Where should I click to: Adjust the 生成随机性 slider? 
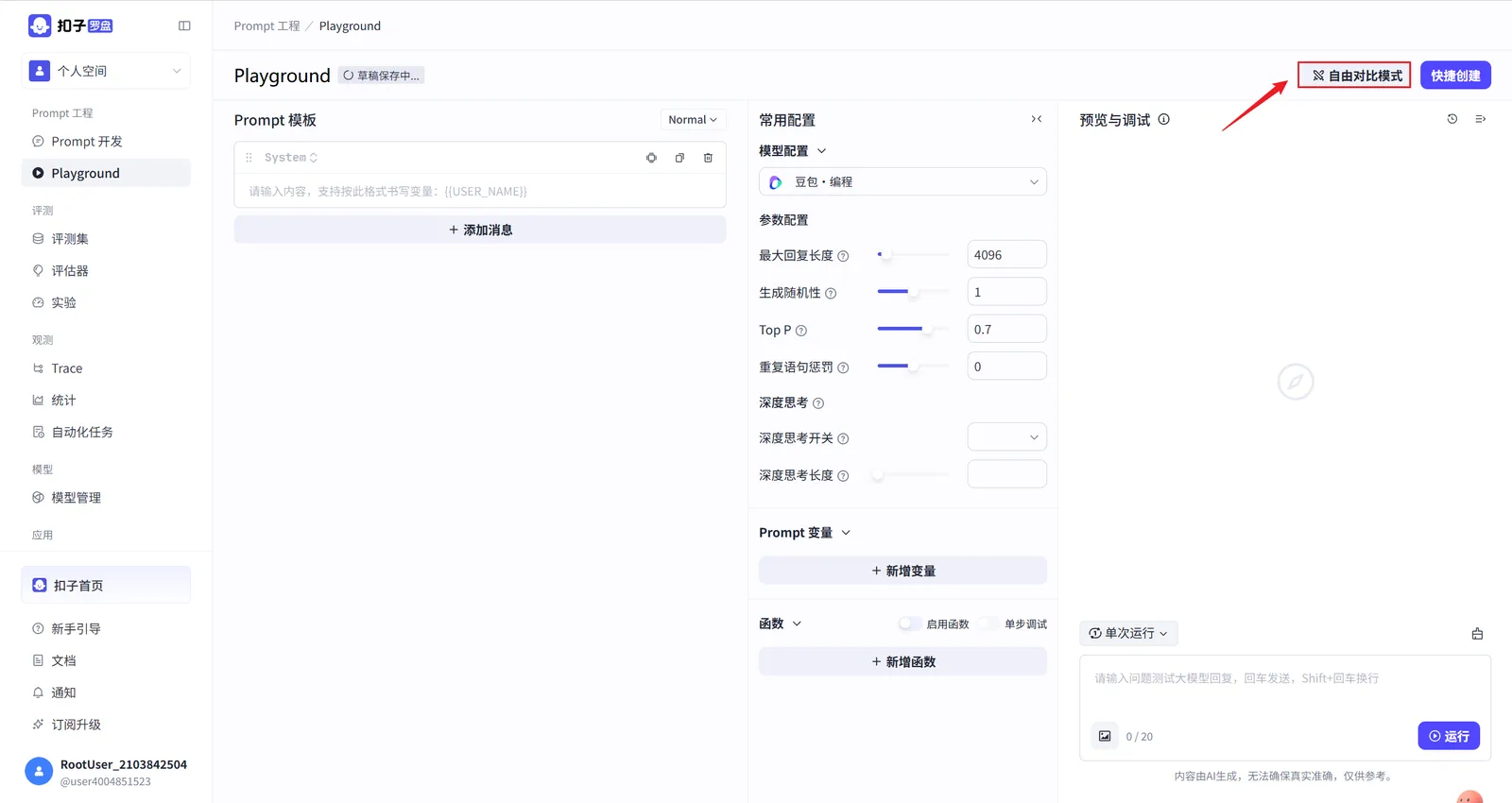coord(913,292)
